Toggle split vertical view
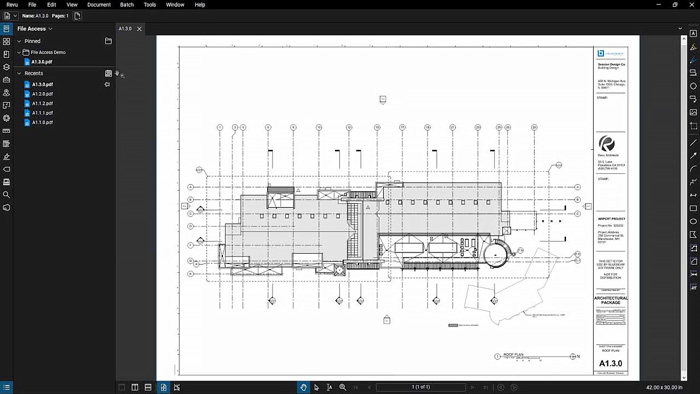Screen dimensions: 700x394 (x=135, y=387)
